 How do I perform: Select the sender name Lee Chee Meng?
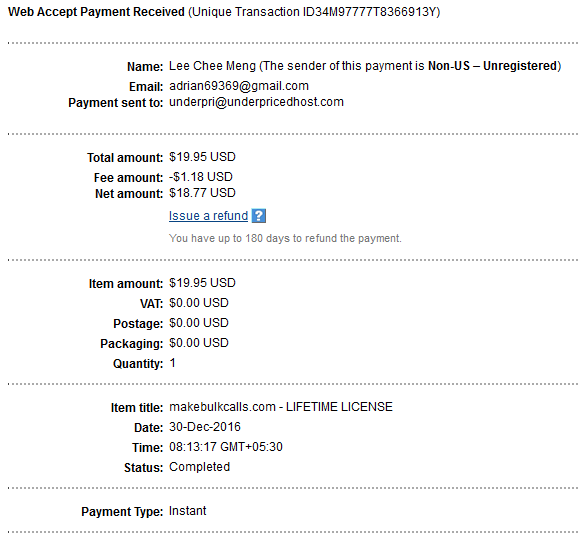click(x=212, y=66)
